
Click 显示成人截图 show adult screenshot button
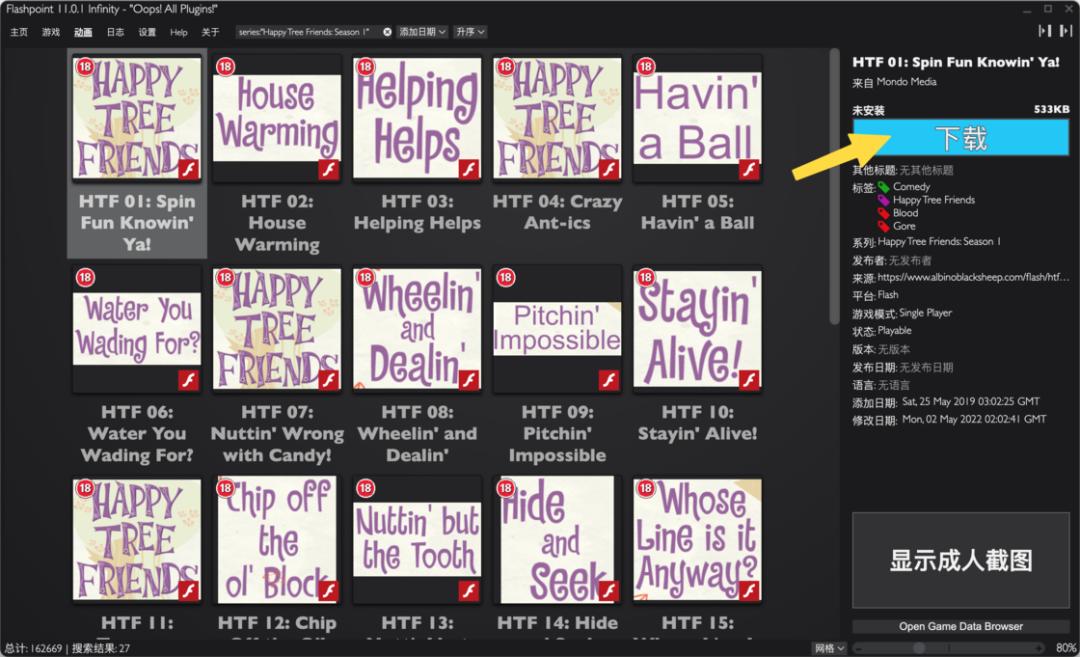[x=961, y=560]
